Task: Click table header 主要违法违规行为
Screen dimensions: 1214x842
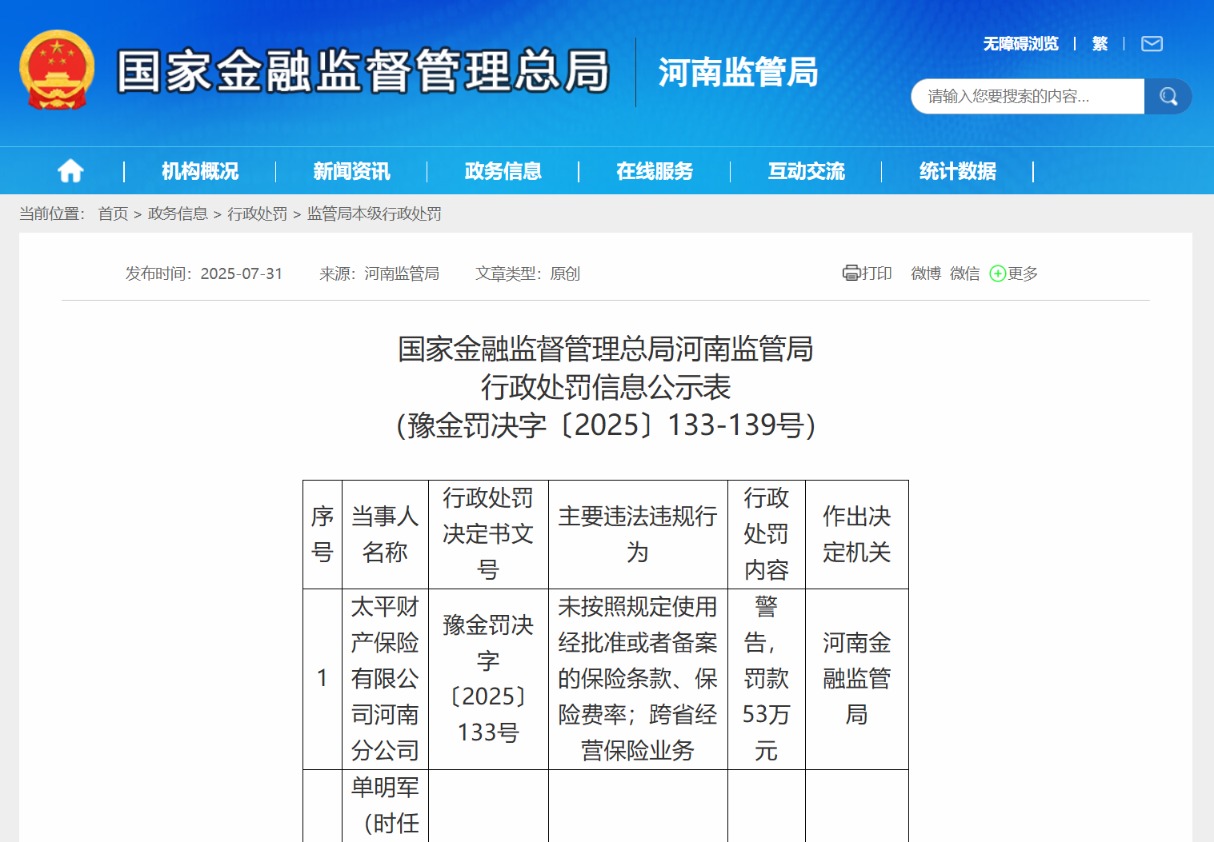Action: pos(638,534)
